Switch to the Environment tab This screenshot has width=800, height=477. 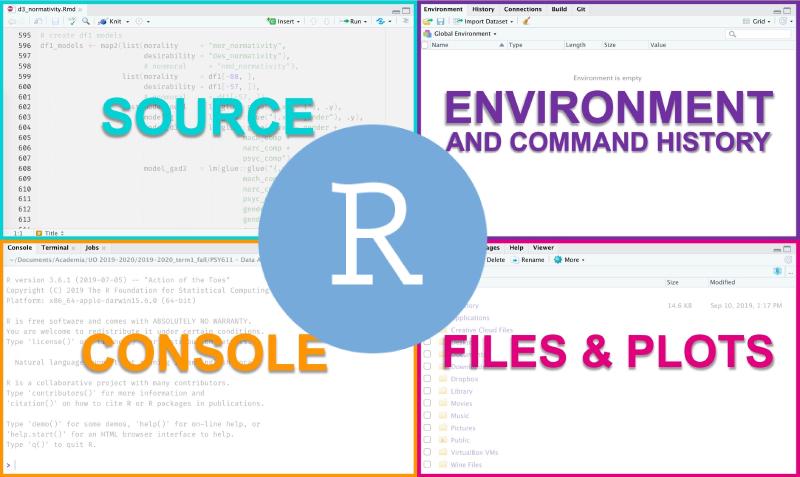443,9
